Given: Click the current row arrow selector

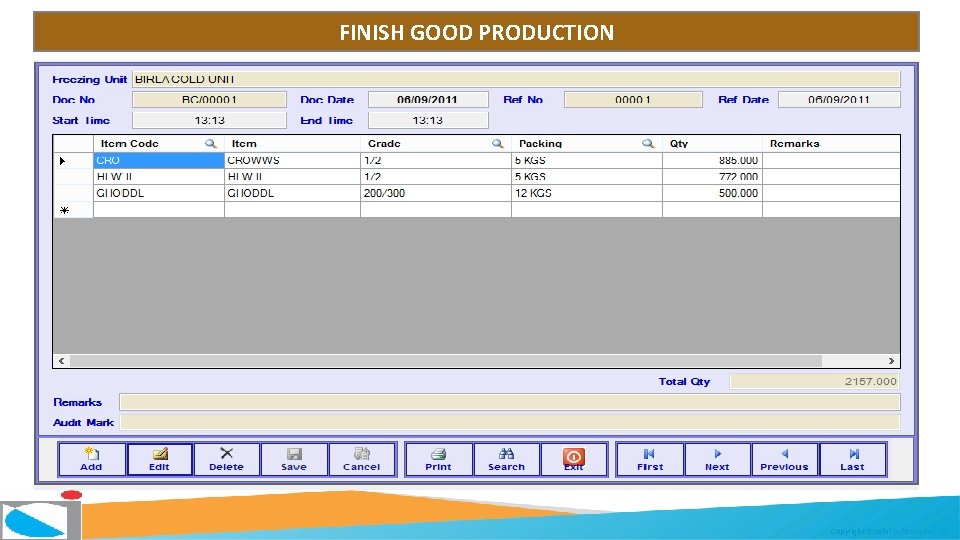Looking at the screenshot, I should click(x=62, y=160).
